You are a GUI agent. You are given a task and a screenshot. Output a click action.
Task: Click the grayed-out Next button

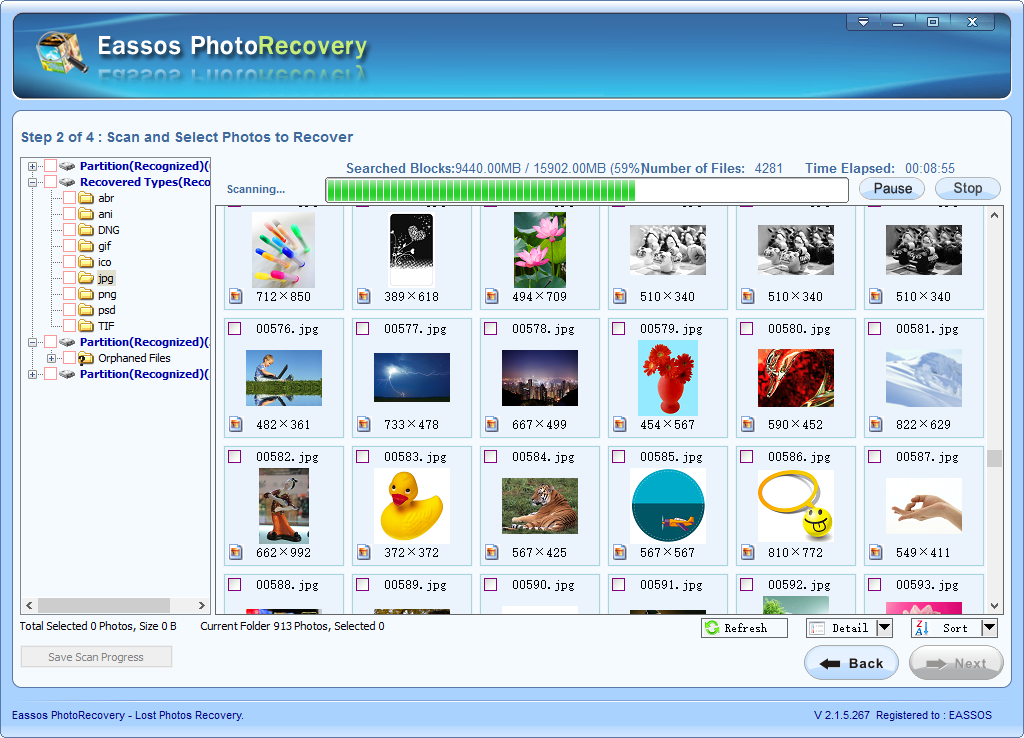tap(956, 663)
